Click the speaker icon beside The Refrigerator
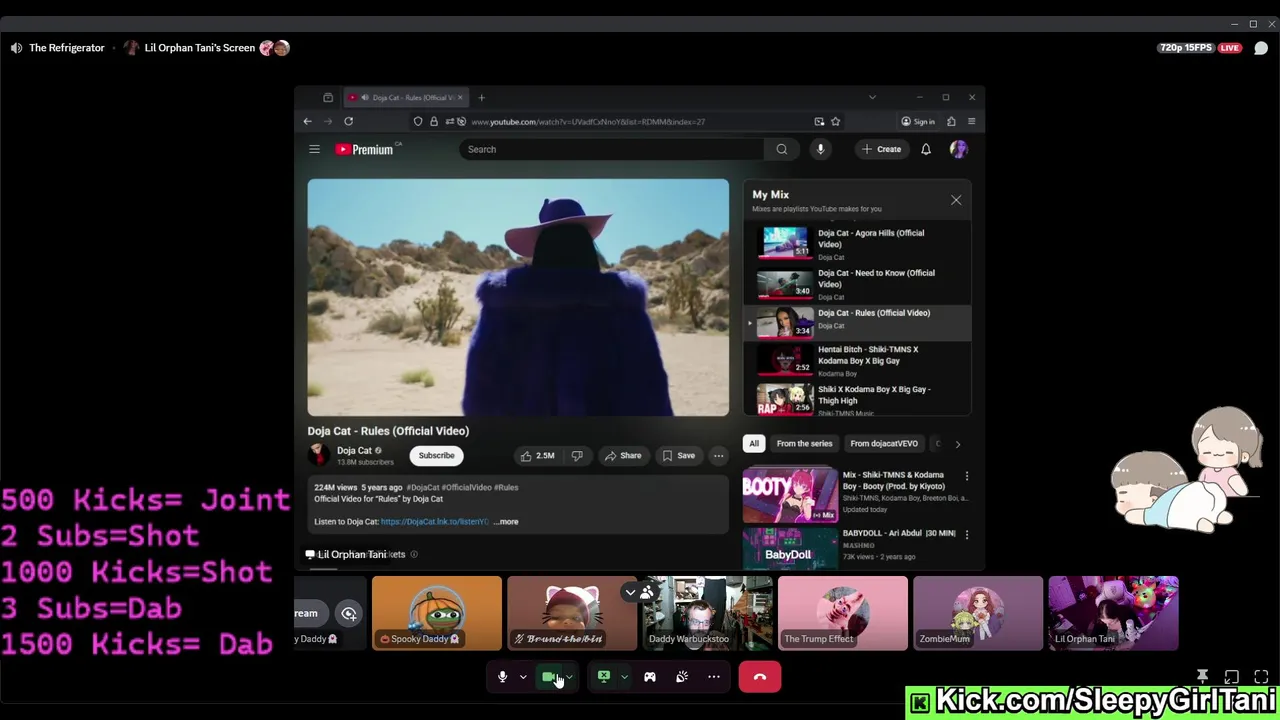The height and width of the screenshot is (720, 1280). (x=16, y=48)
